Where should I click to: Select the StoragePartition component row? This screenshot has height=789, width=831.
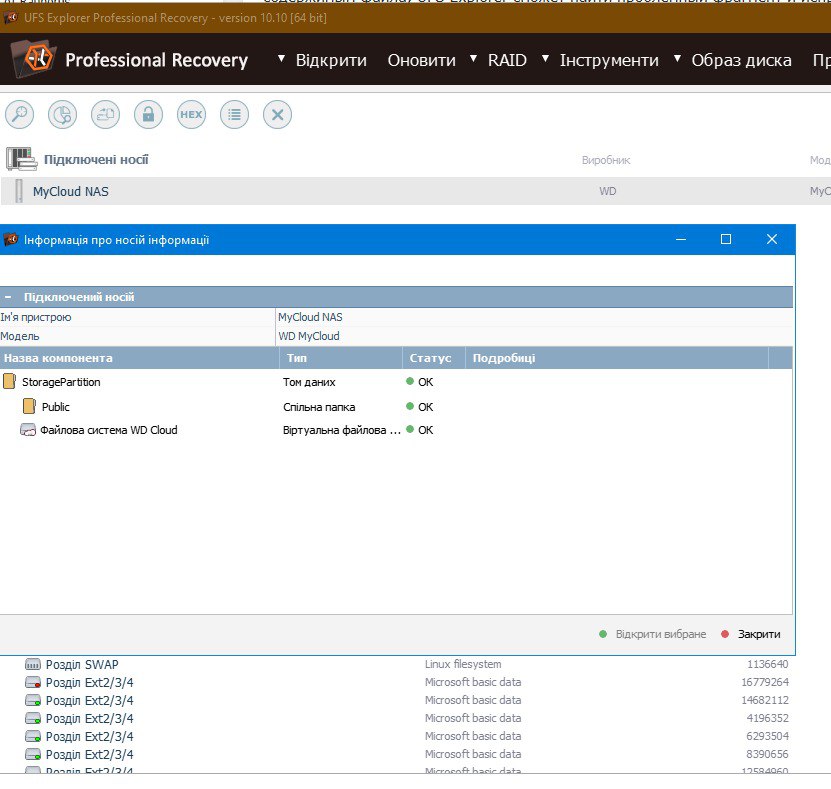point(396,382)
